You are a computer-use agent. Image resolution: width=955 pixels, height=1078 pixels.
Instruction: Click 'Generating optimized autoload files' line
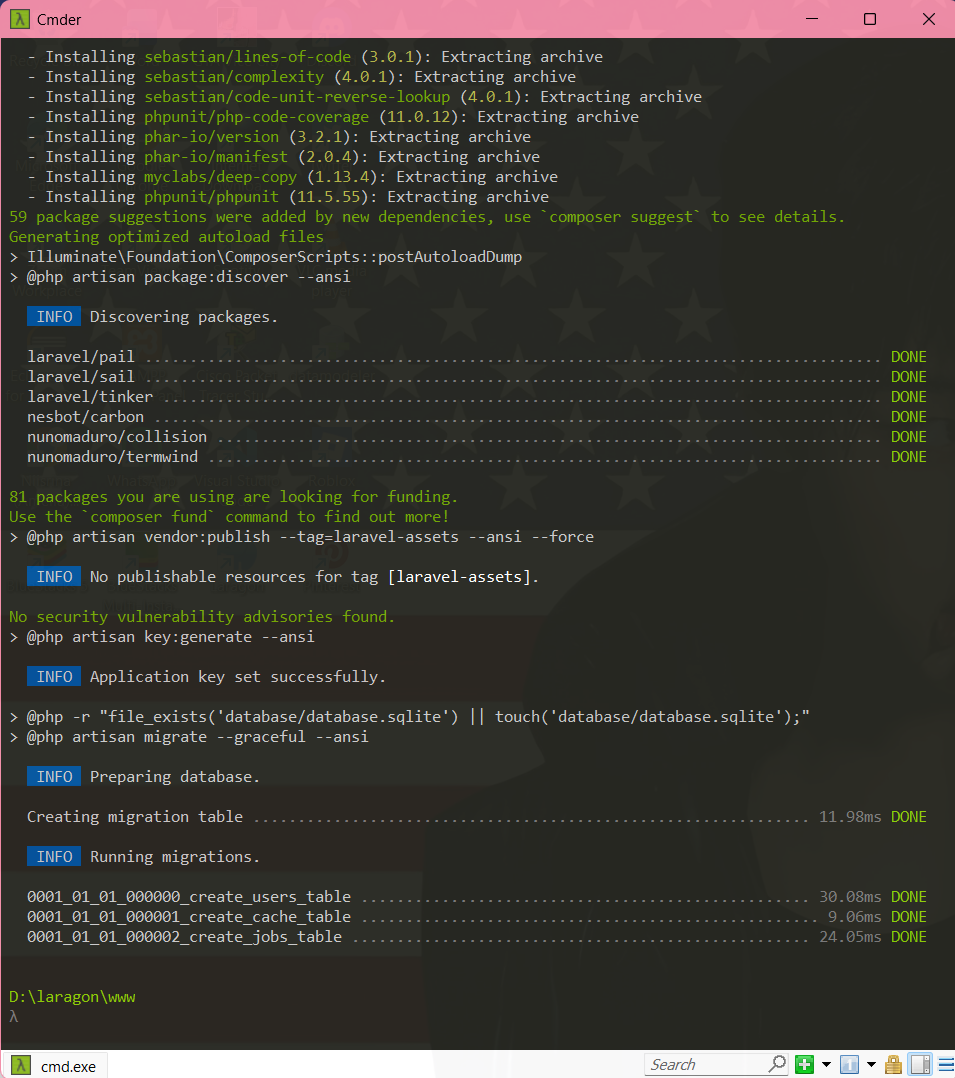tap(166, 236)
